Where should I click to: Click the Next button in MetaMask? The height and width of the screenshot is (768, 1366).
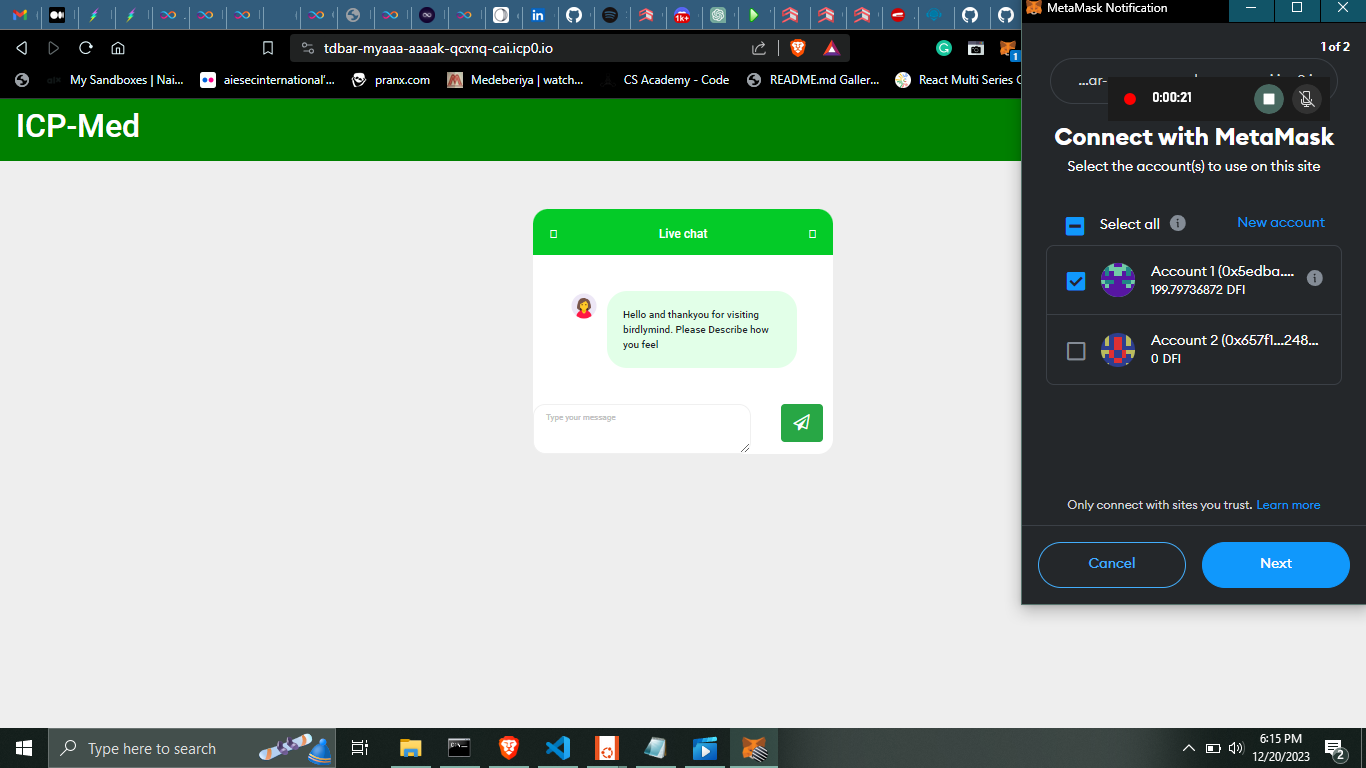[x=1275, y=564]
